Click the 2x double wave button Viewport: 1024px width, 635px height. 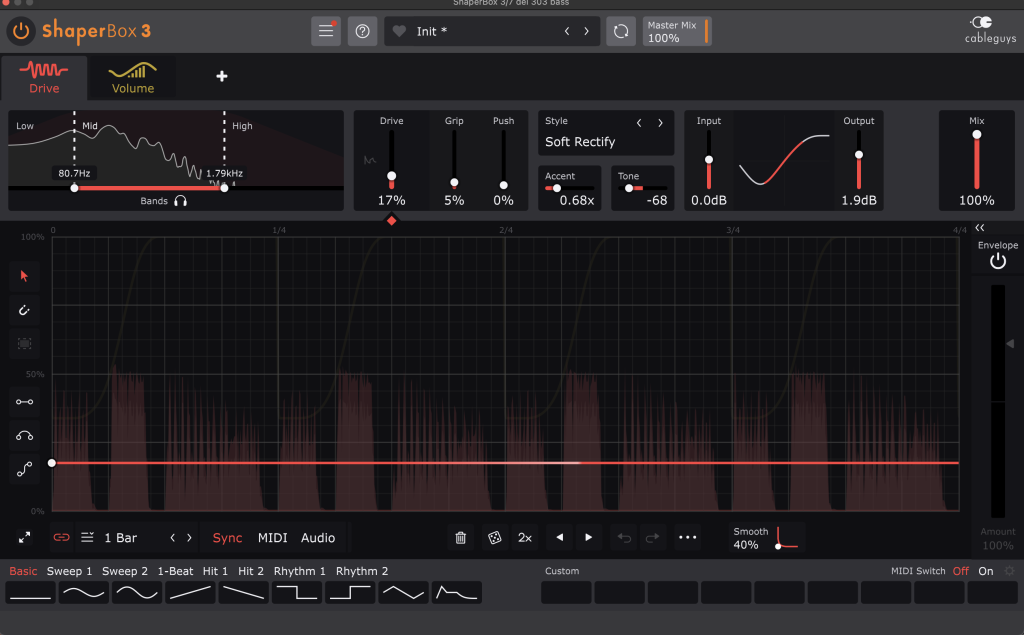pos(524,538)
